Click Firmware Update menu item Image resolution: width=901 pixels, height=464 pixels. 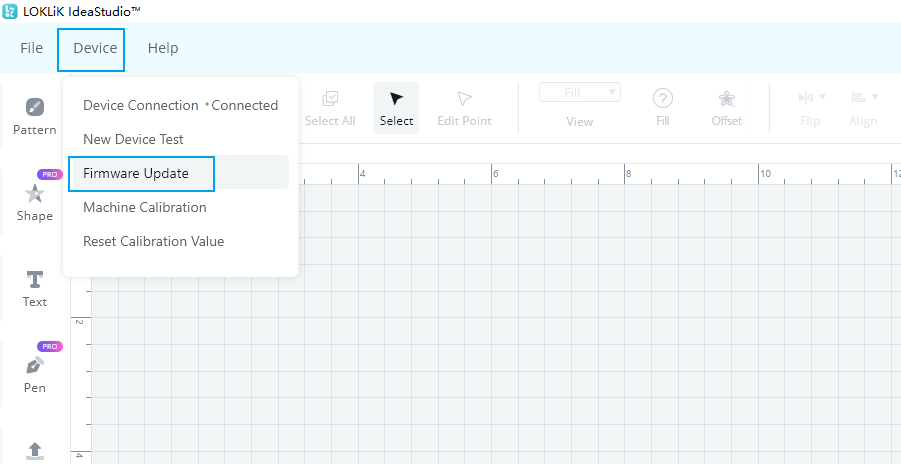point(180,173)
